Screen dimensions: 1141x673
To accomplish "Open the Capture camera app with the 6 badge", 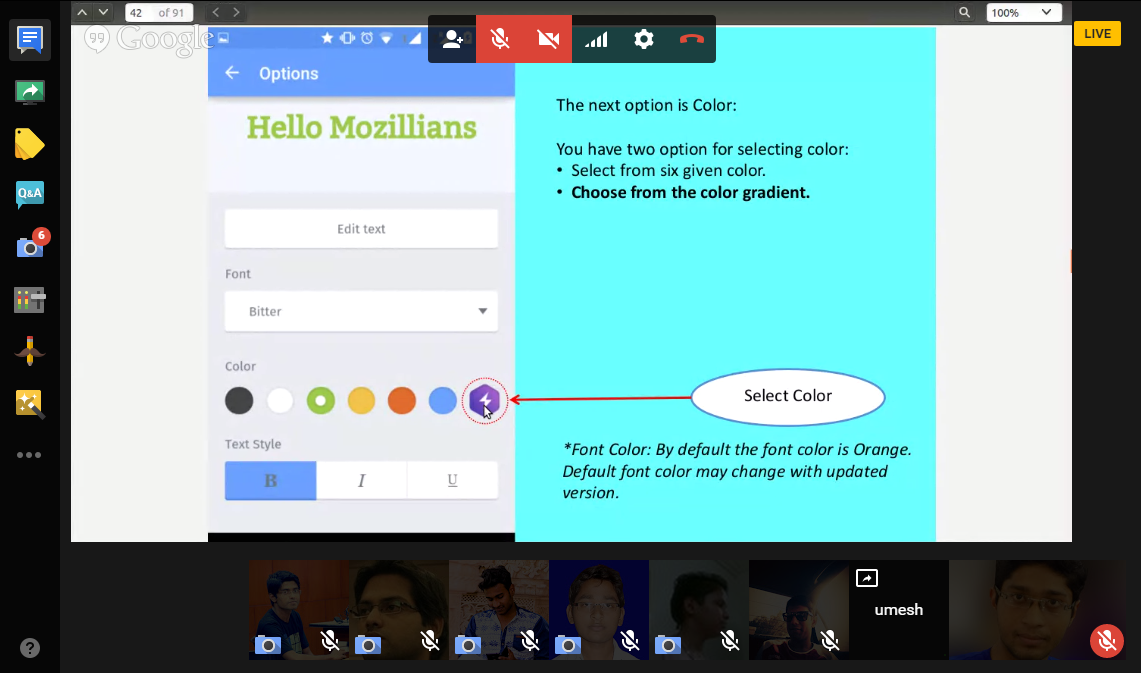I will 31,245.
